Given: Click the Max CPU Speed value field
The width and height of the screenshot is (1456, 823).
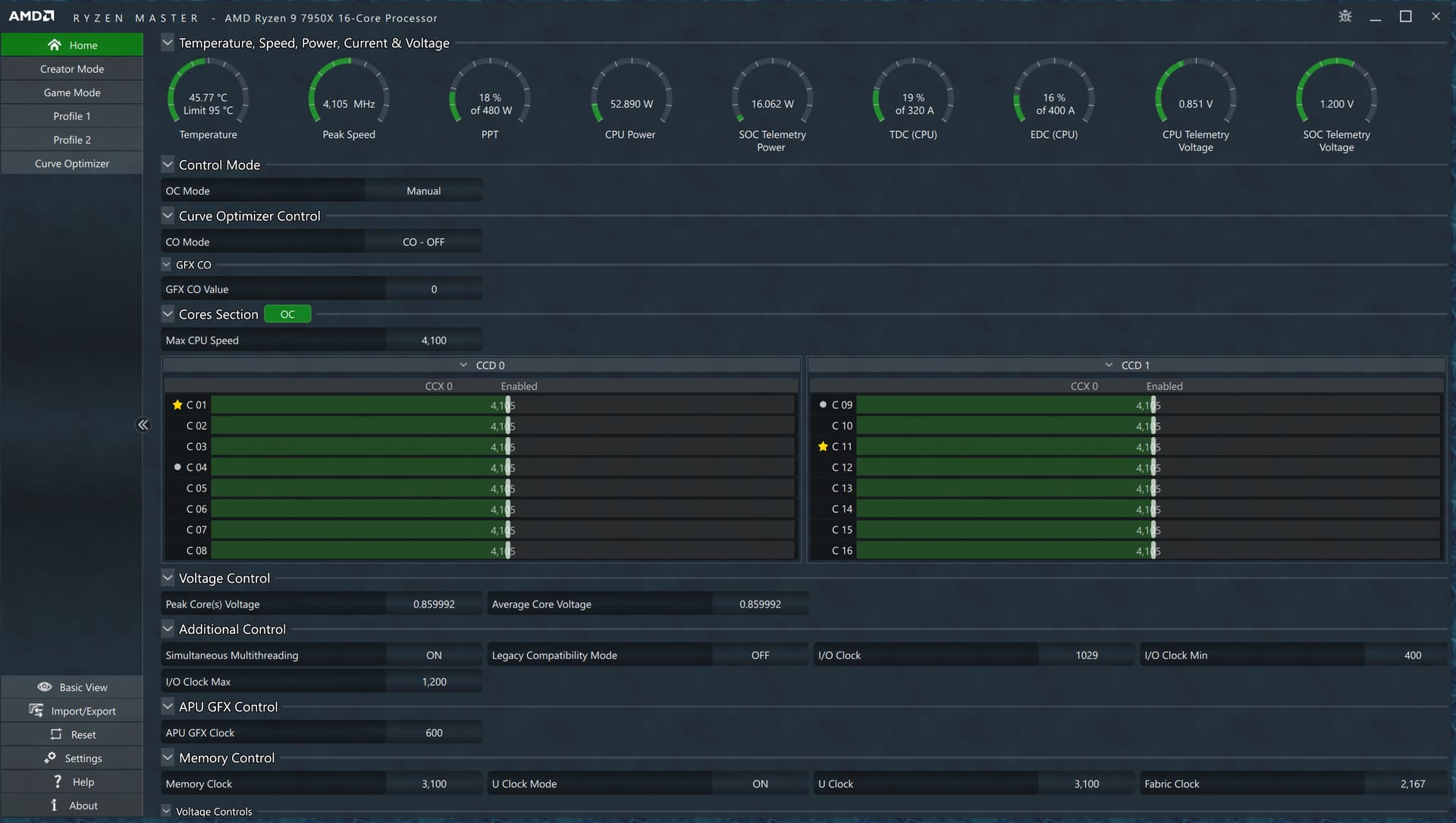Looking at the screenshot, I should [434, 341].
